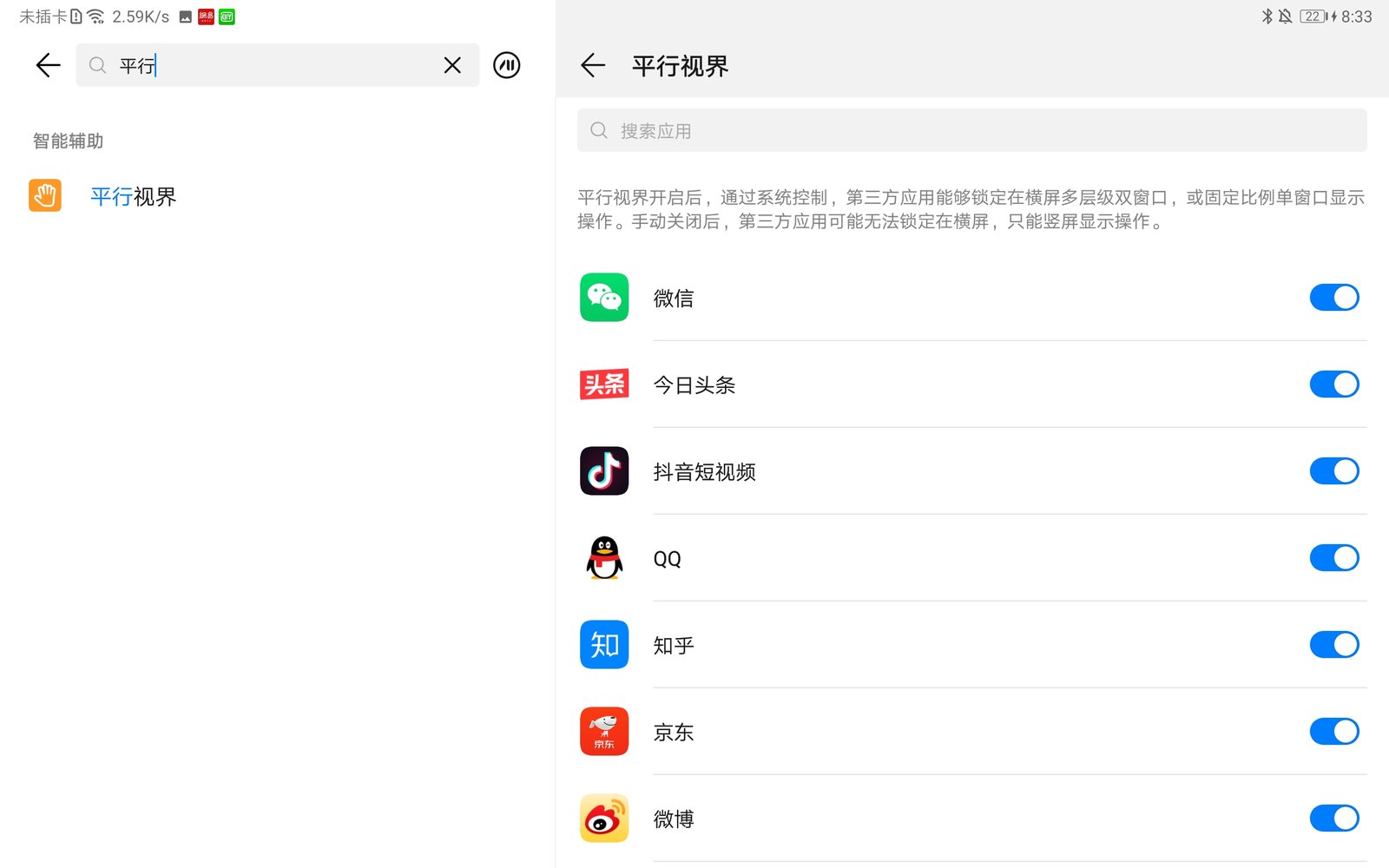The image size is (1389, 868).
Task: Toggle 平行视界 for 今日头条
Action: coord(1334,385)
